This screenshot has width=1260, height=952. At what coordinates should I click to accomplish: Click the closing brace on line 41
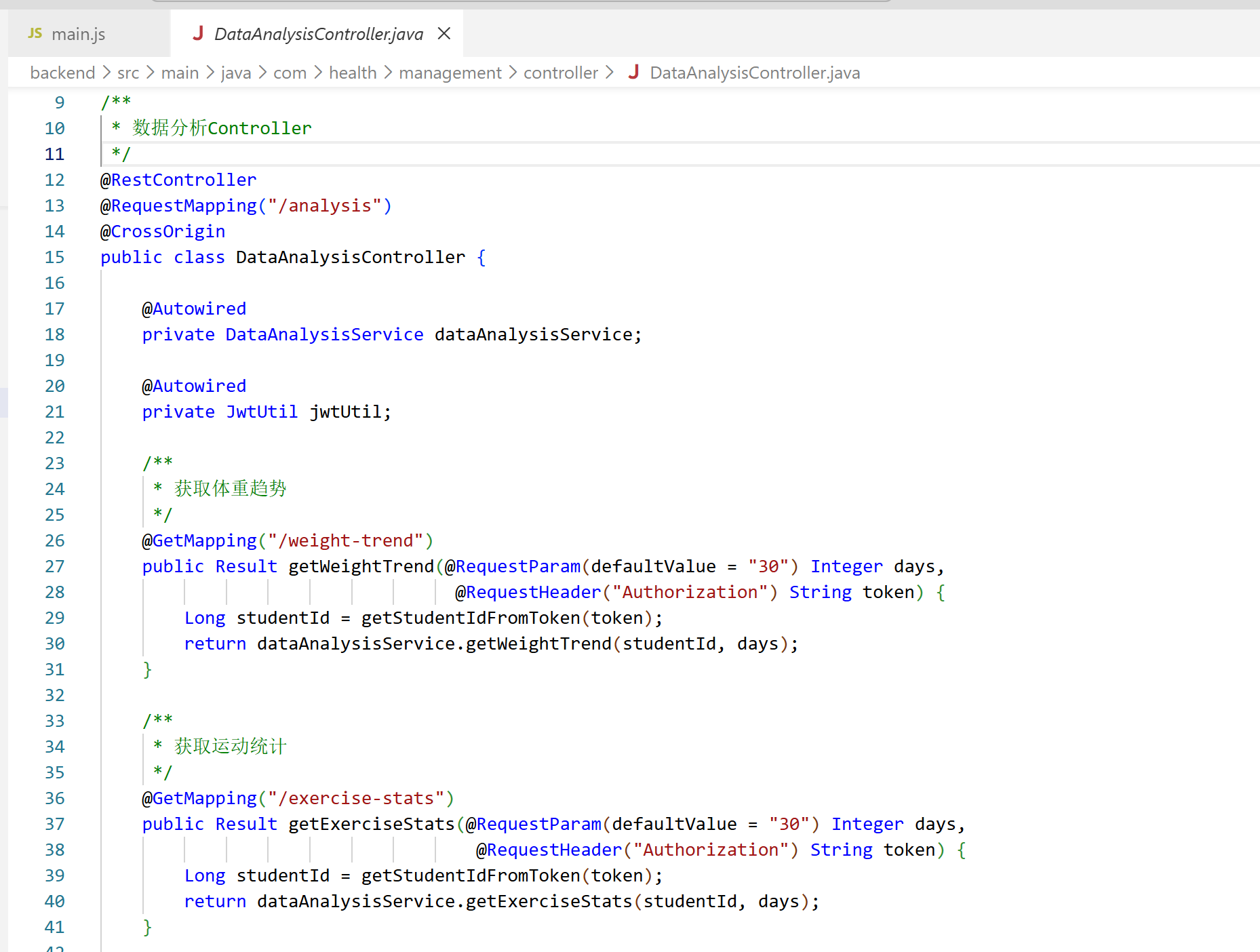pyautogui.click(x=147, y=927)
